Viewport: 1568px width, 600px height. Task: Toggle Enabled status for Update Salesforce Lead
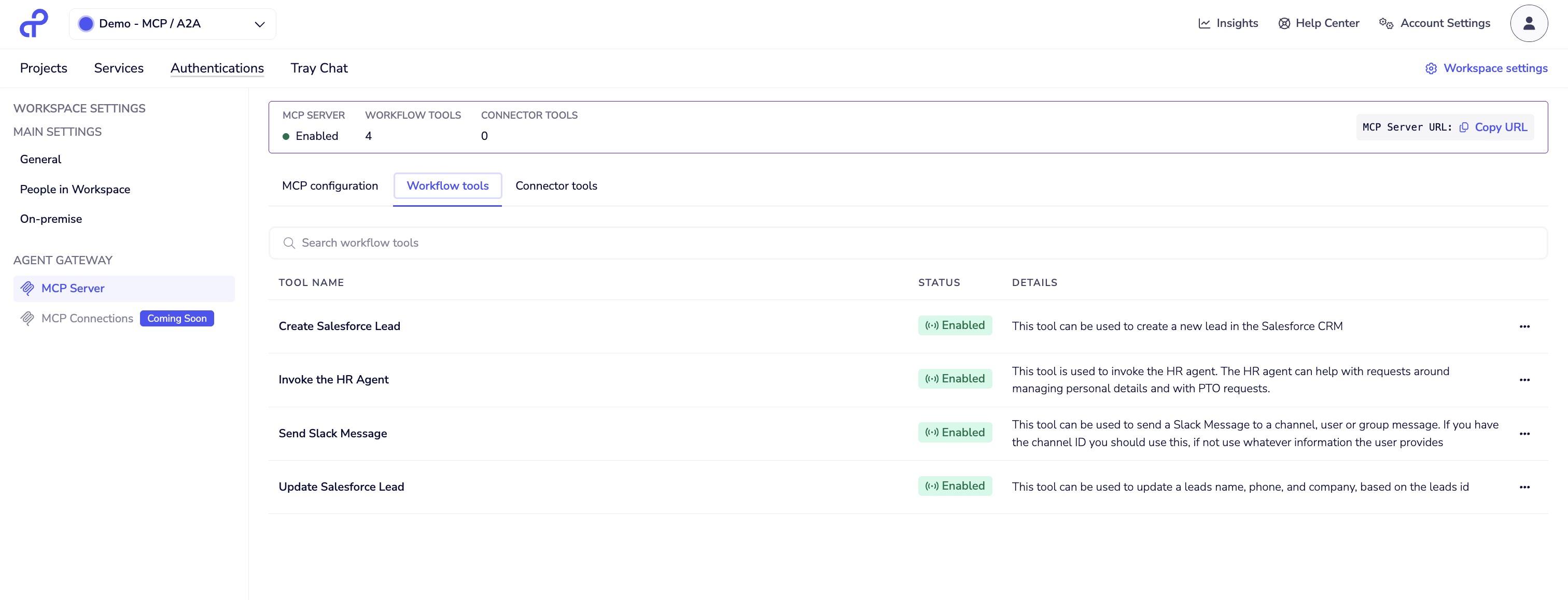955,485
